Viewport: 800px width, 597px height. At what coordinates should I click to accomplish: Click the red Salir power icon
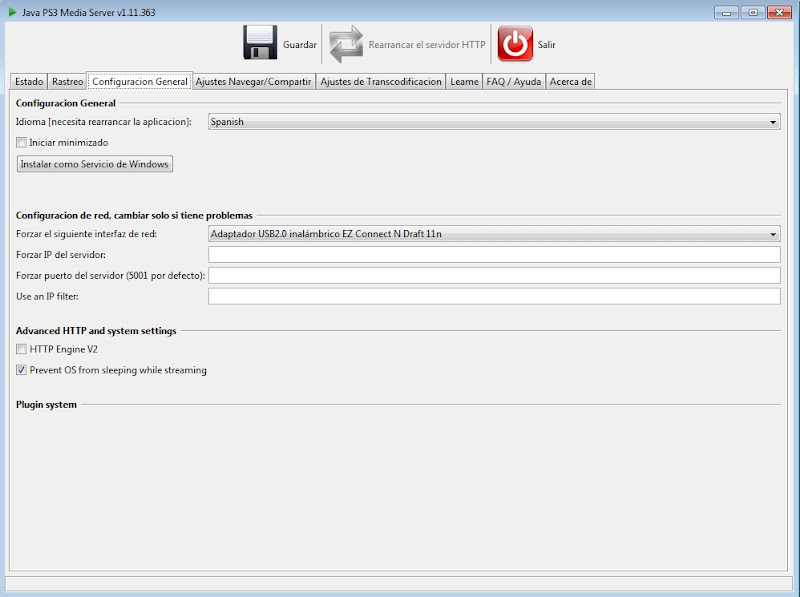tap(515, 44)
